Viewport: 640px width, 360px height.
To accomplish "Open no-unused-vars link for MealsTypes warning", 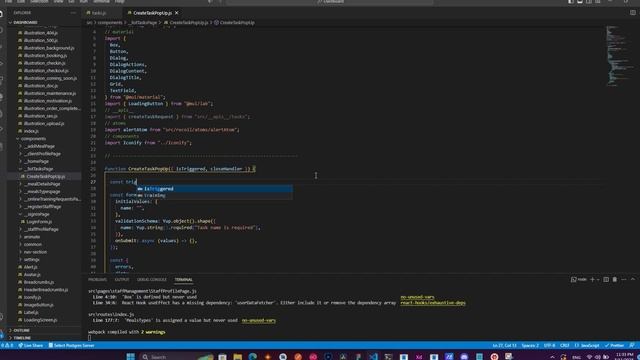I will click(x=258, y=320).
